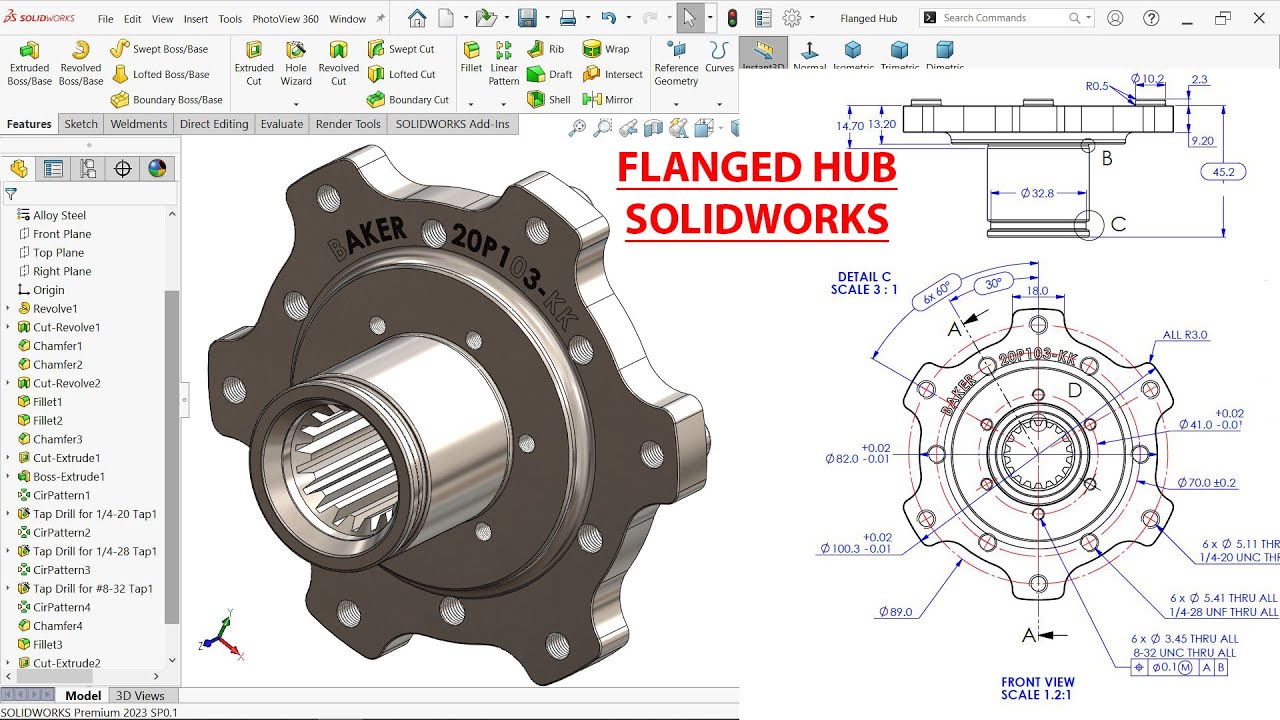Click the Mirror tool
Image resolution: width=1280 pixels, height=720 pixels.
coord(608,100)
